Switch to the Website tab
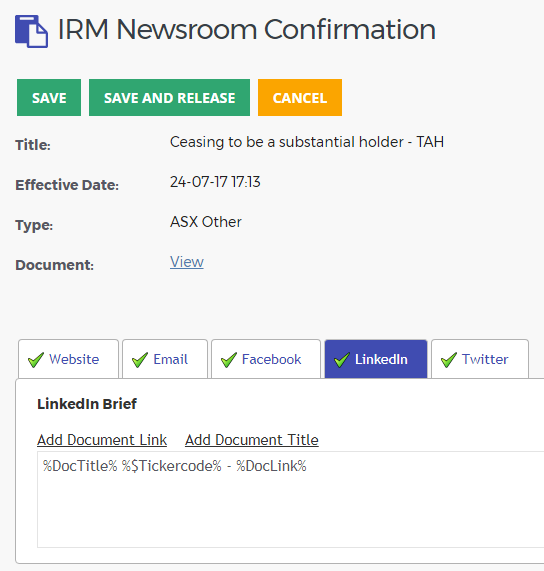The height and width of the screenshot is (571, 544). click(68, 359)
